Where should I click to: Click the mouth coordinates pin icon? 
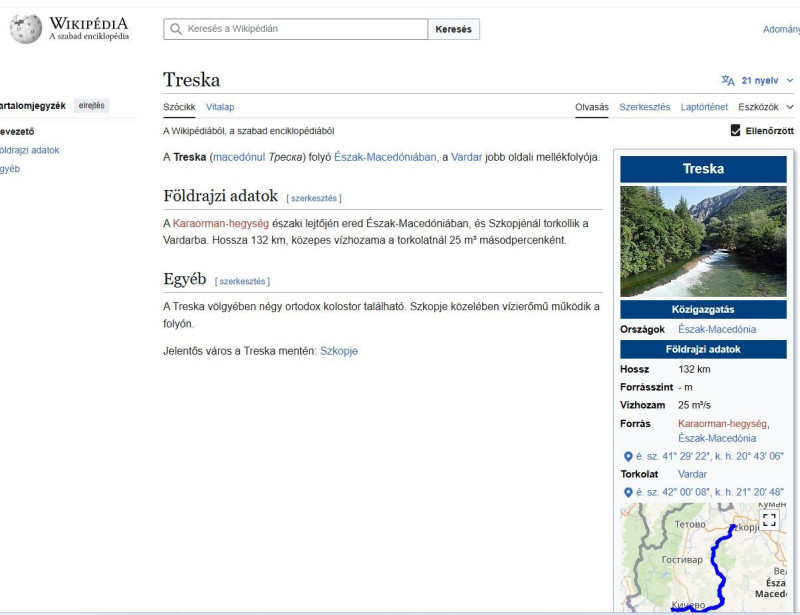pyautogui.click(x=629, y=493)
